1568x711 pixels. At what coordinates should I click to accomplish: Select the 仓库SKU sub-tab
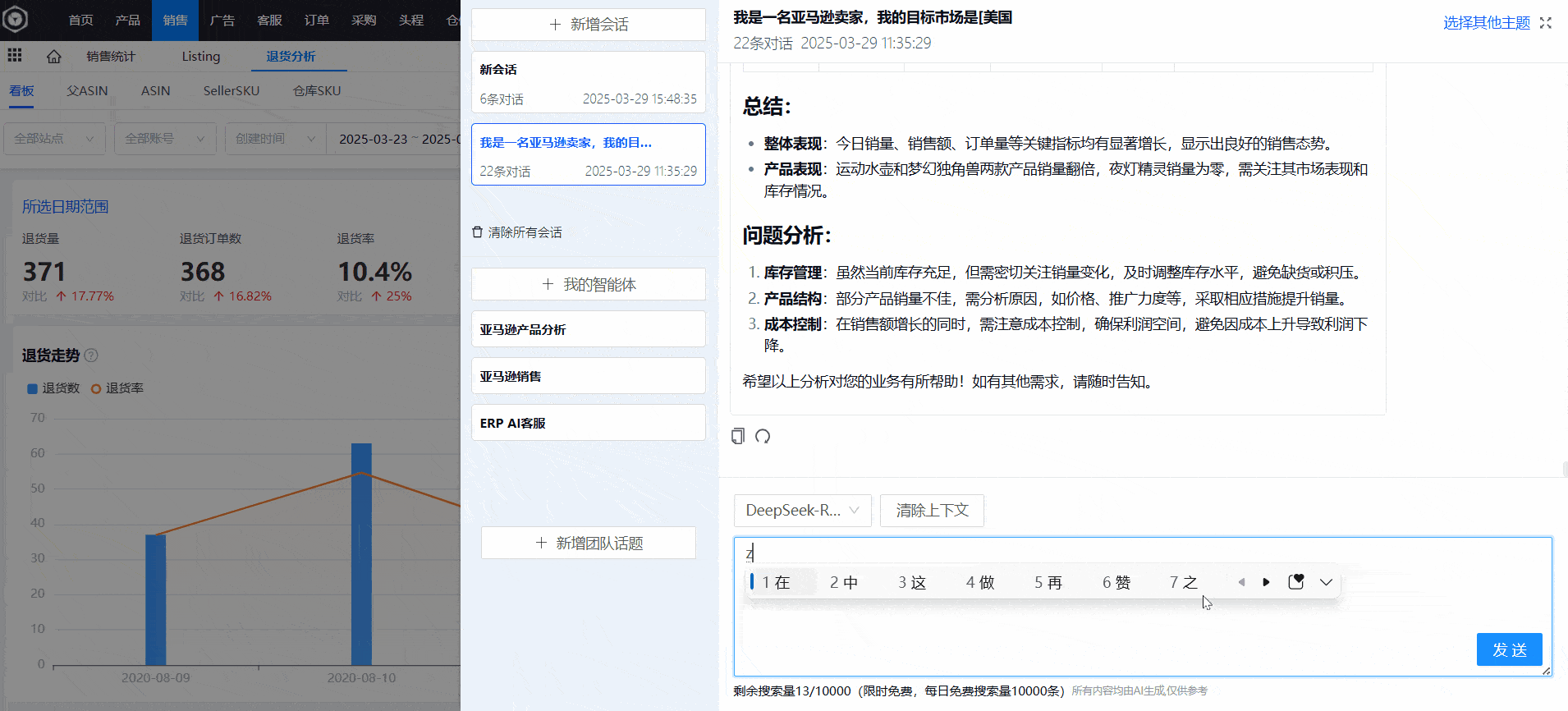(317, 90)
